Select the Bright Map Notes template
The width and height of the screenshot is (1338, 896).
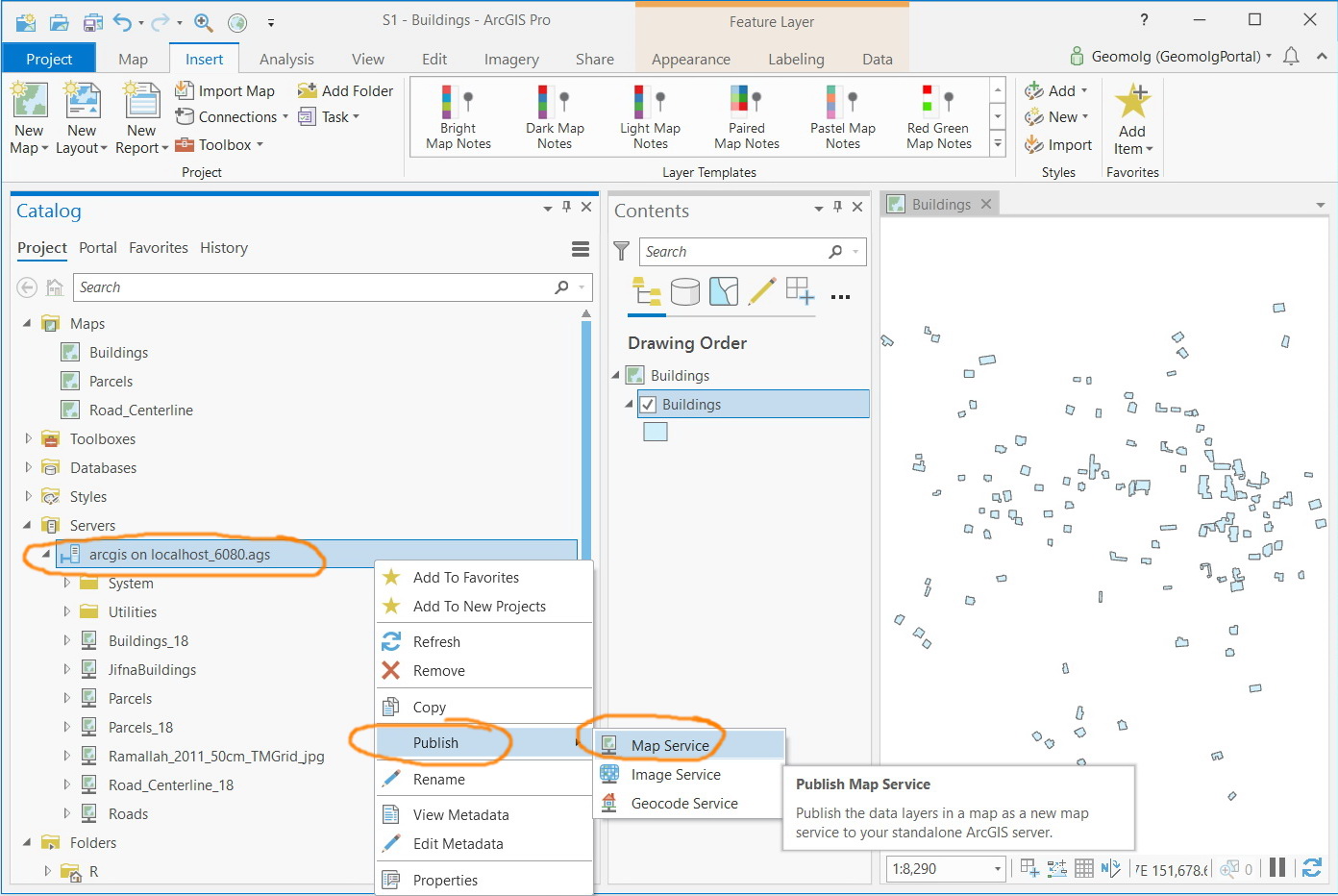point(458,117)
